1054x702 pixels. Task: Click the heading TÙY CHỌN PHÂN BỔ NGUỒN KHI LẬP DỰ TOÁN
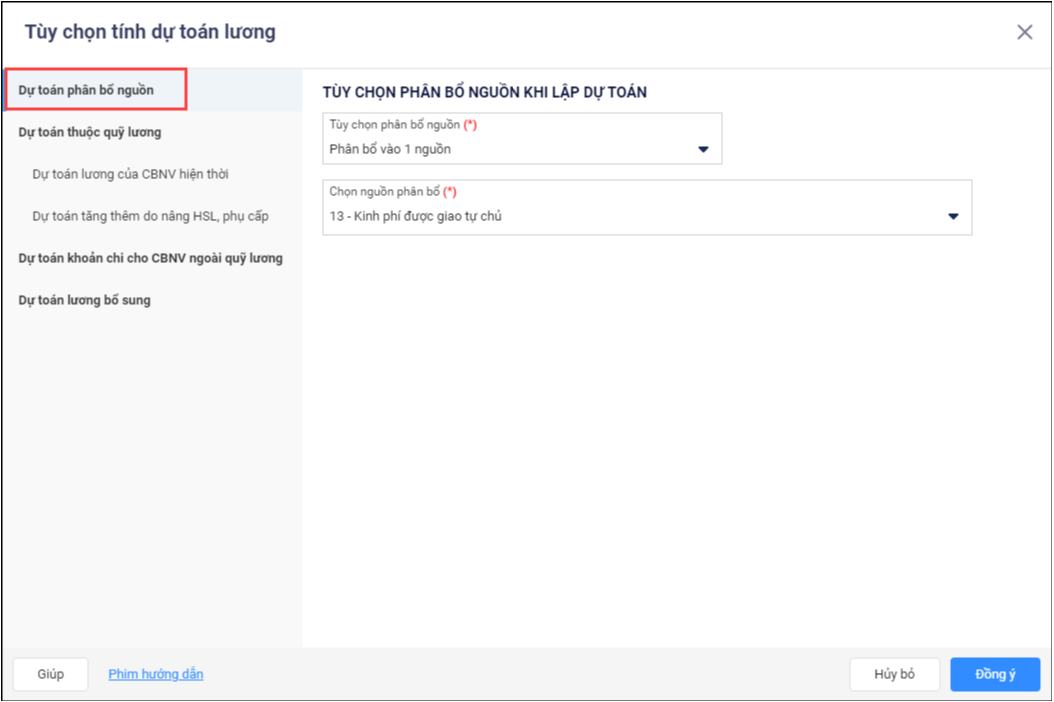(485, 92)
